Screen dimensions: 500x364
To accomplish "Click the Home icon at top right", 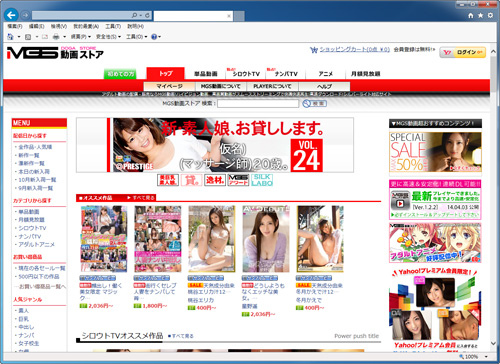I will tap(471, 15).
